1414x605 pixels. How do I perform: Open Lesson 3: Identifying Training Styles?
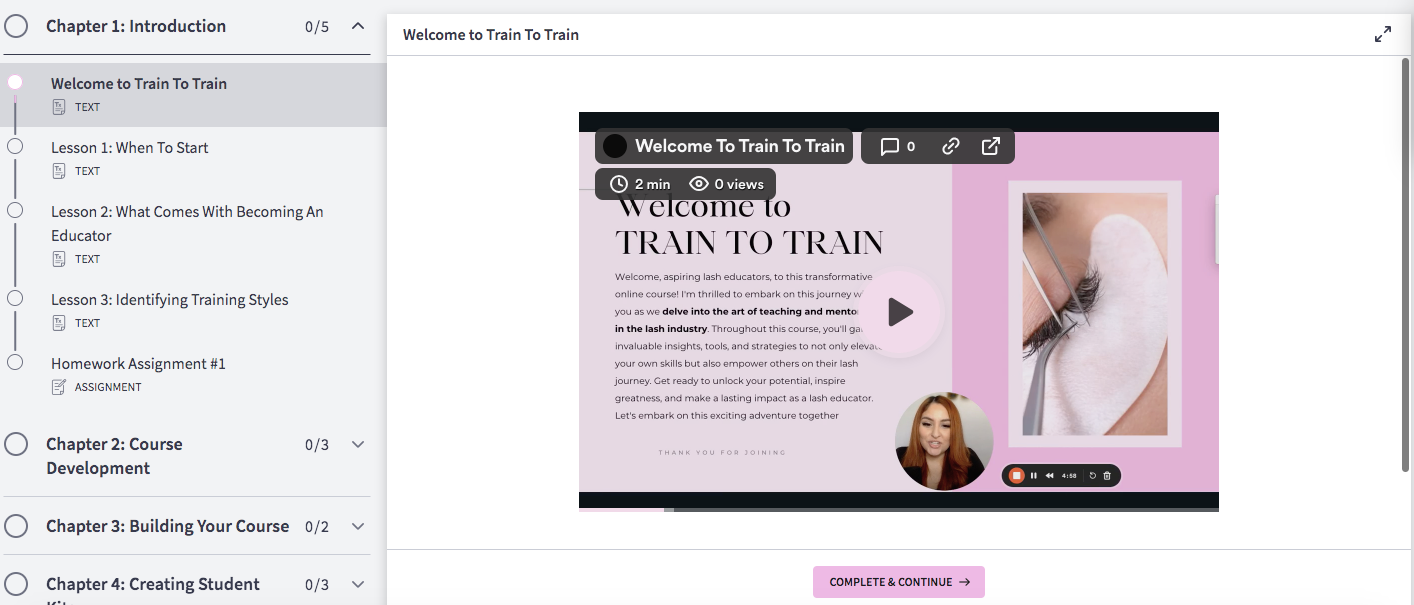[169, 300]
